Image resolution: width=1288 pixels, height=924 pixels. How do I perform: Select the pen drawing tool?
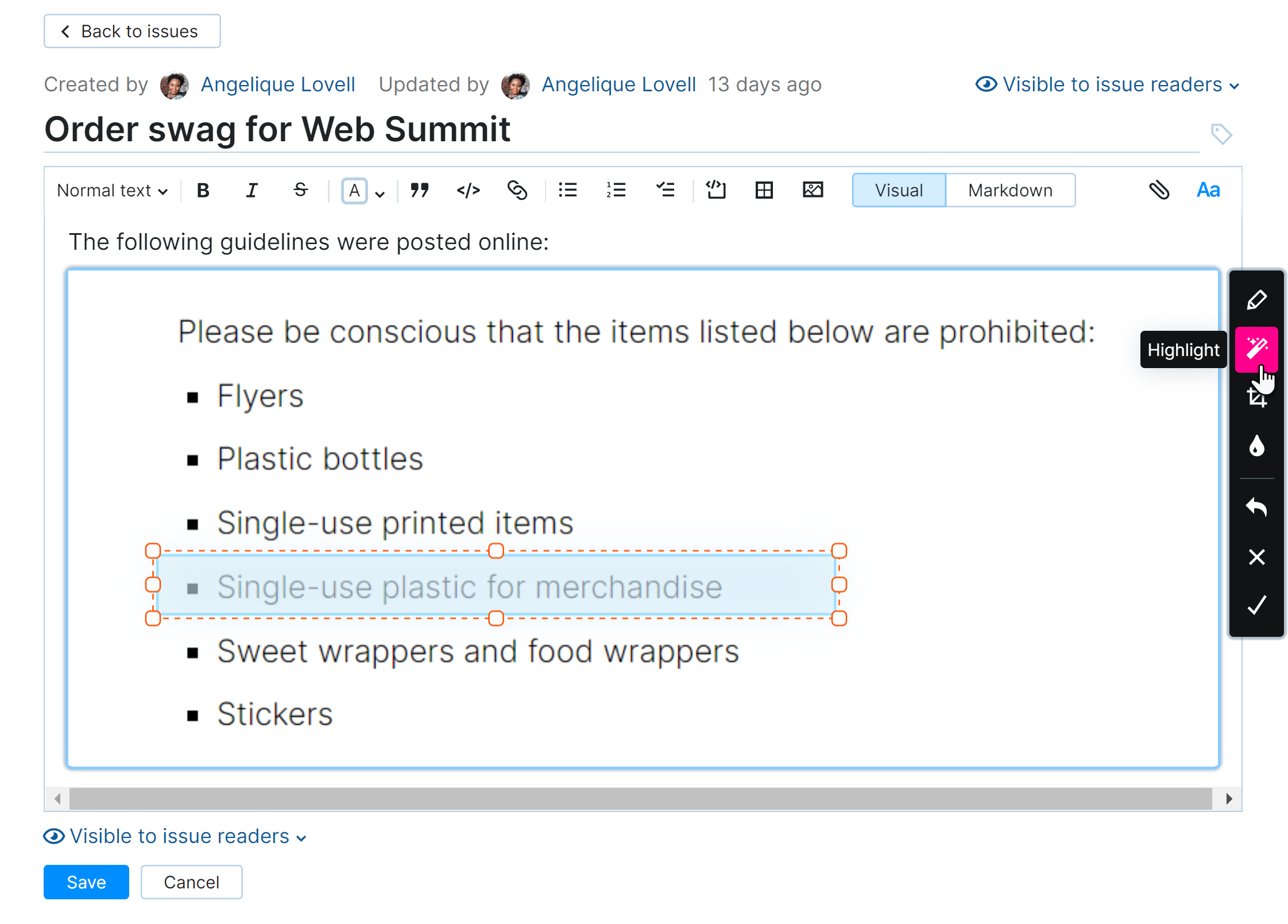pos(1257,299)
